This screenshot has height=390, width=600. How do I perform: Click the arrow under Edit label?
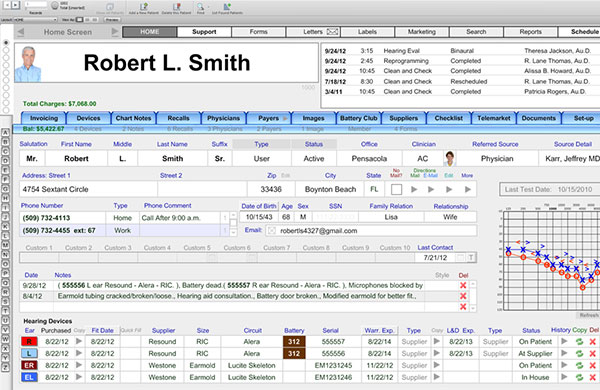(x=449, y=189)
